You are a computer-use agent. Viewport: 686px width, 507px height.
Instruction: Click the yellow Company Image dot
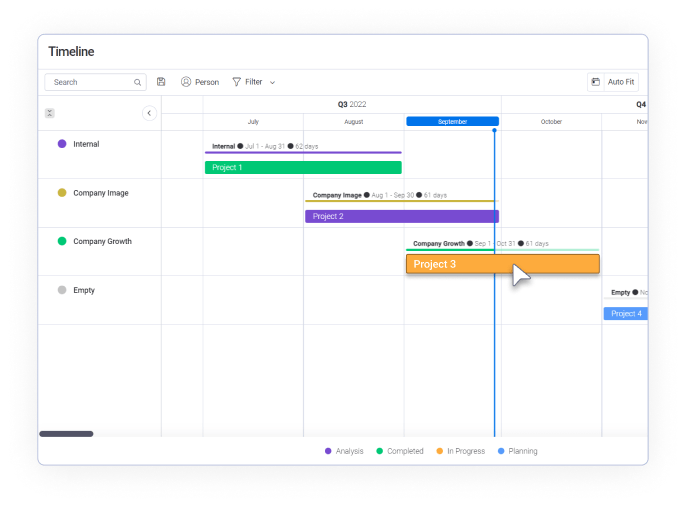coord(62,193)
